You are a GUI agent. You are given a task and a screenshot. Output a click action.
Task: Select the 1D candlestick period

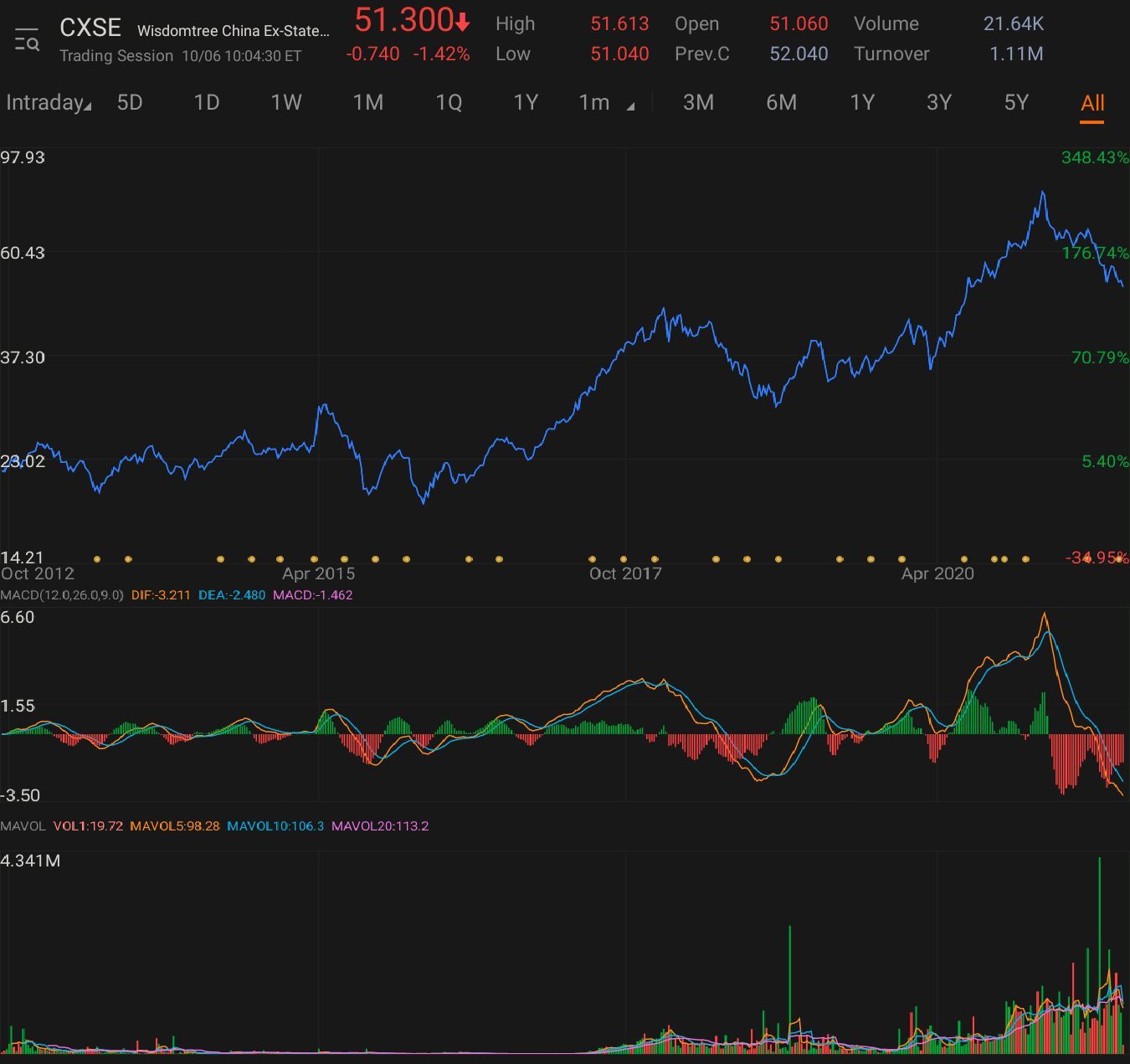tap(207, 103)
